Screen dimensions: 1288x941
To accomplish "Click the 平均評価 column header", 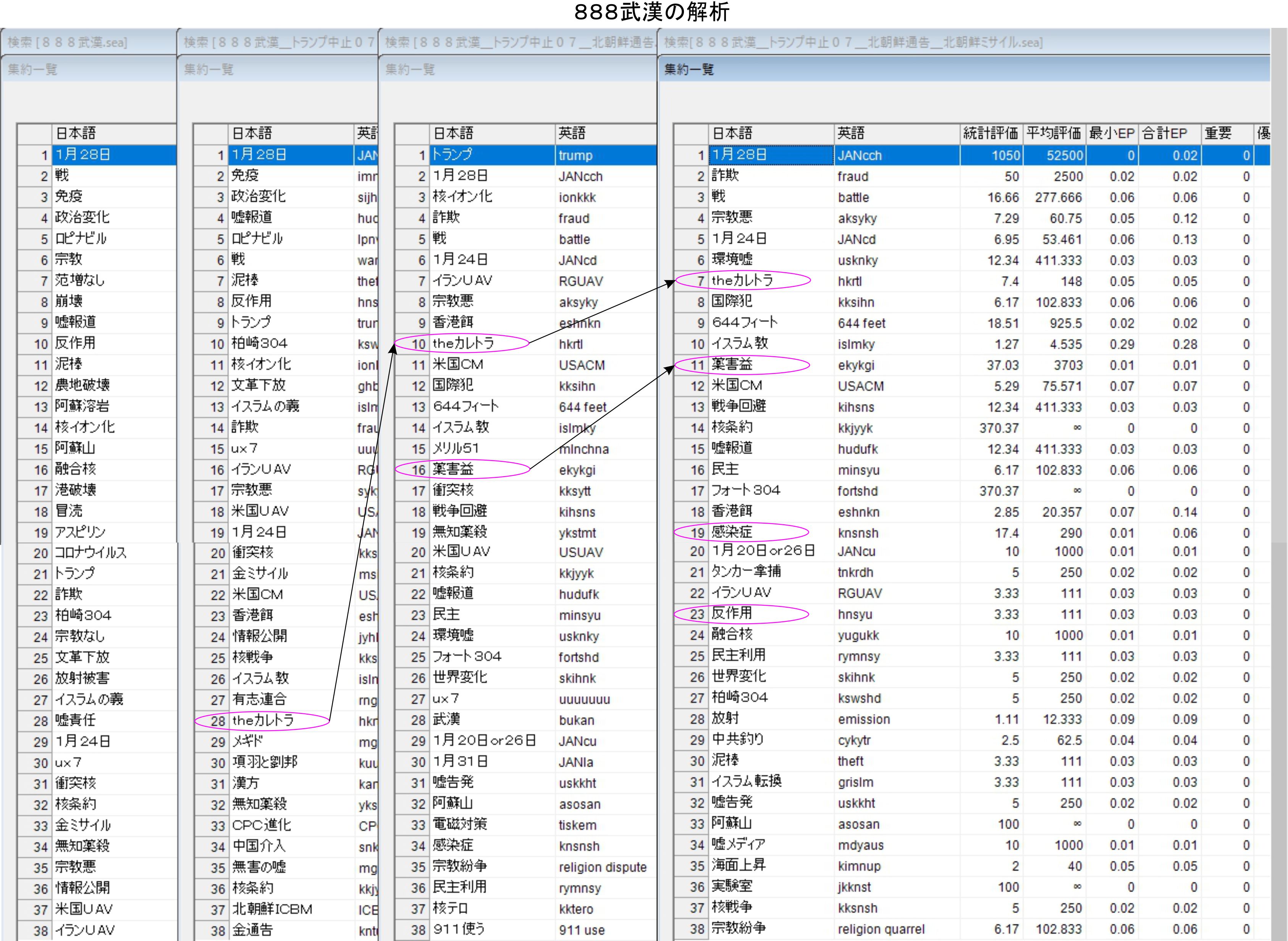I will [x=1054, y=133].
